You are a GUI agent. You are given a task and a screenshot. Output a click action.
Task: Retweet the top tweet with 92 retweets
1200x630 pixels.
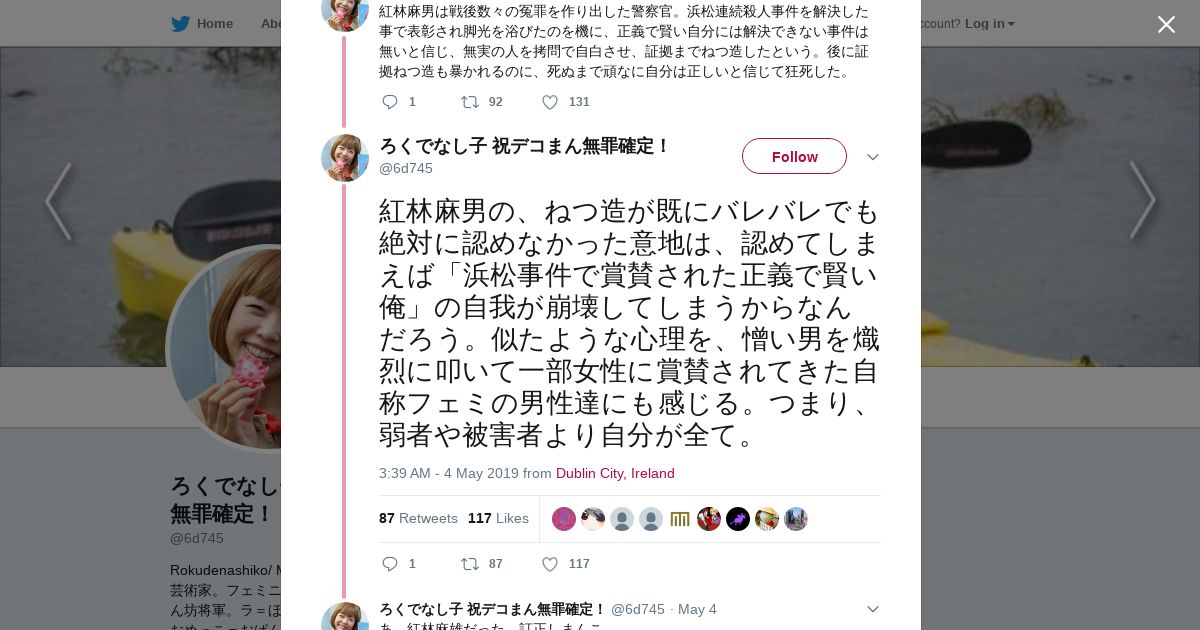pyautogui.click(x=470, y=102)
